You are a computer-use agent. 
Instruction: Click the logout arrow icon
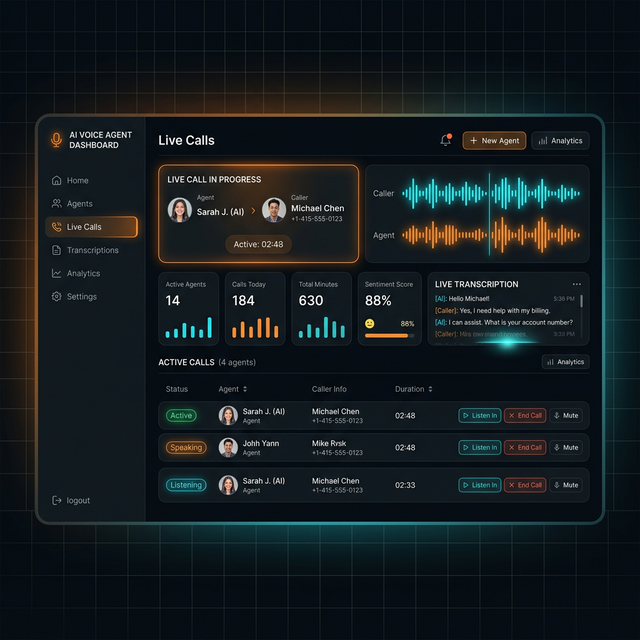click(x=56, y=500)
